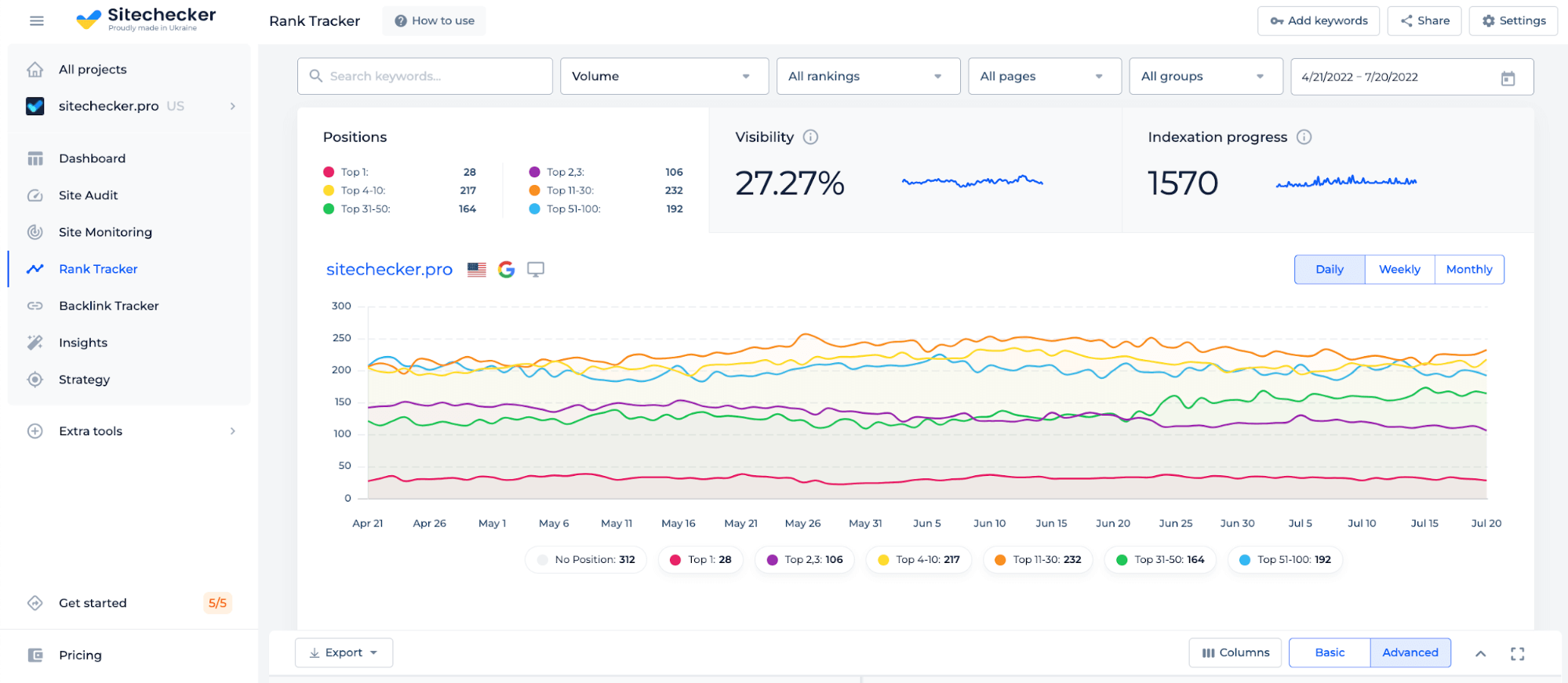1568x683 pixels.
Task: Click the Dashboard sidebar icon
Action: tap(35, 158)
